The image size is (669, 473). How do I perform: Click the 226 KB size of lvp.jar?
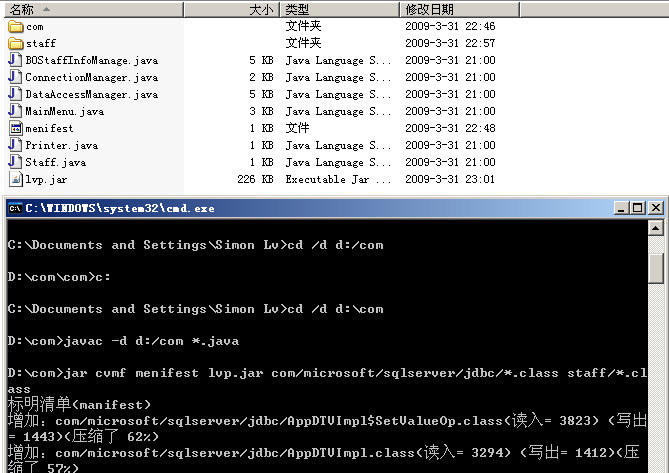pyautogui.click(x=255, y=179)
